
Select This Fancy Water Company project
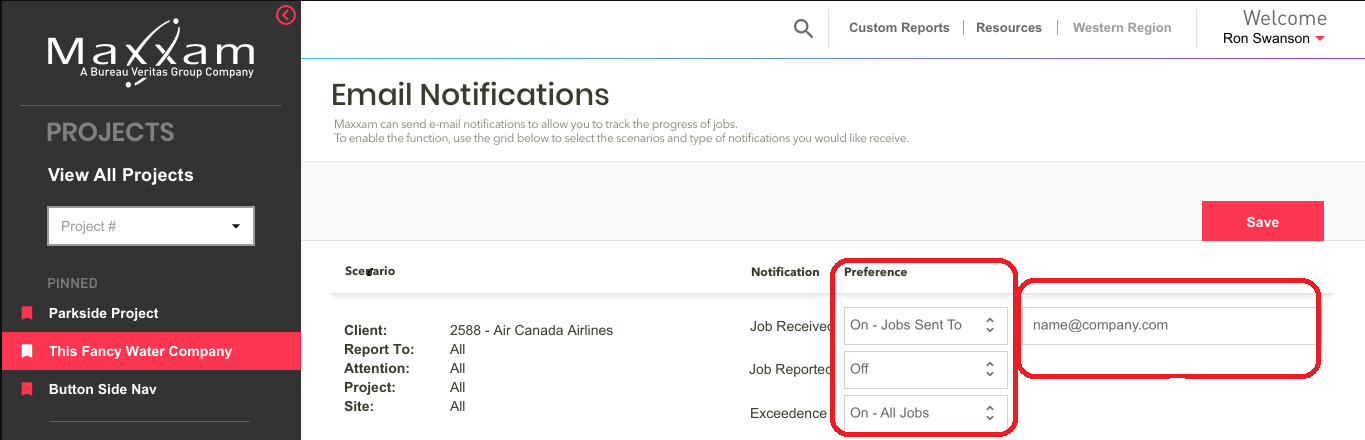(140, 352)
